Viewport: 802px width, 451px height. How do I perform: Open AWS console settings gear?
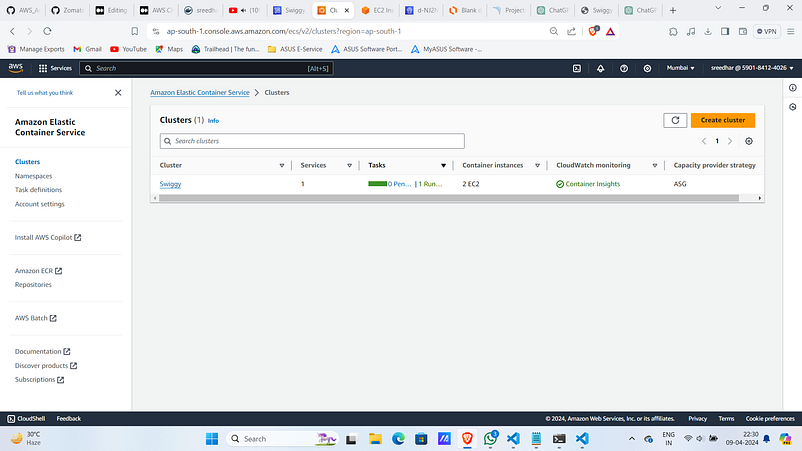coord(647,68)
